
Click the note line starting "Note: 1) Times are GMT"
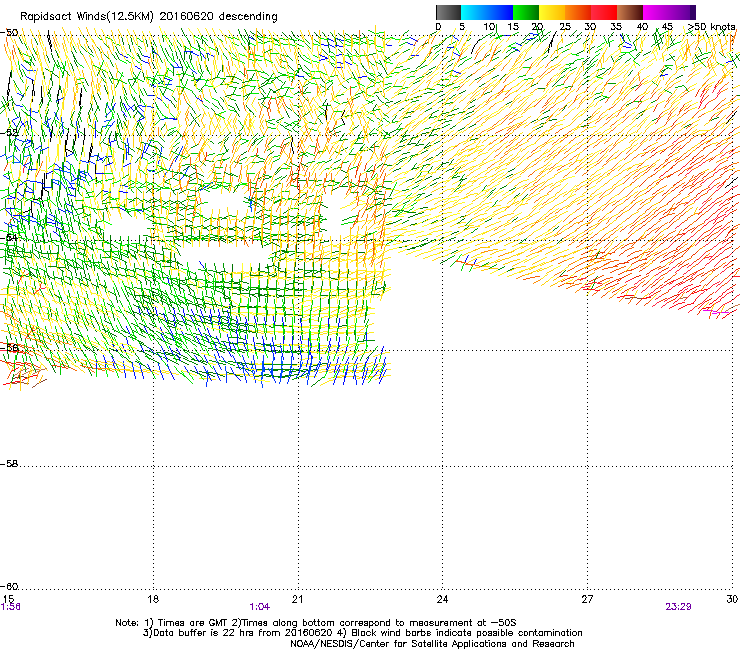(x=316, y=623)
